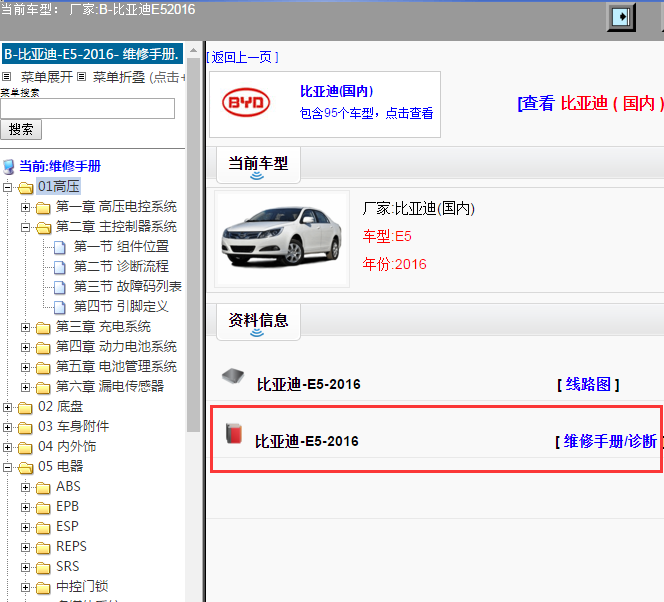
Task: Select the ABS tree label
Action: [x=68, y=486]
